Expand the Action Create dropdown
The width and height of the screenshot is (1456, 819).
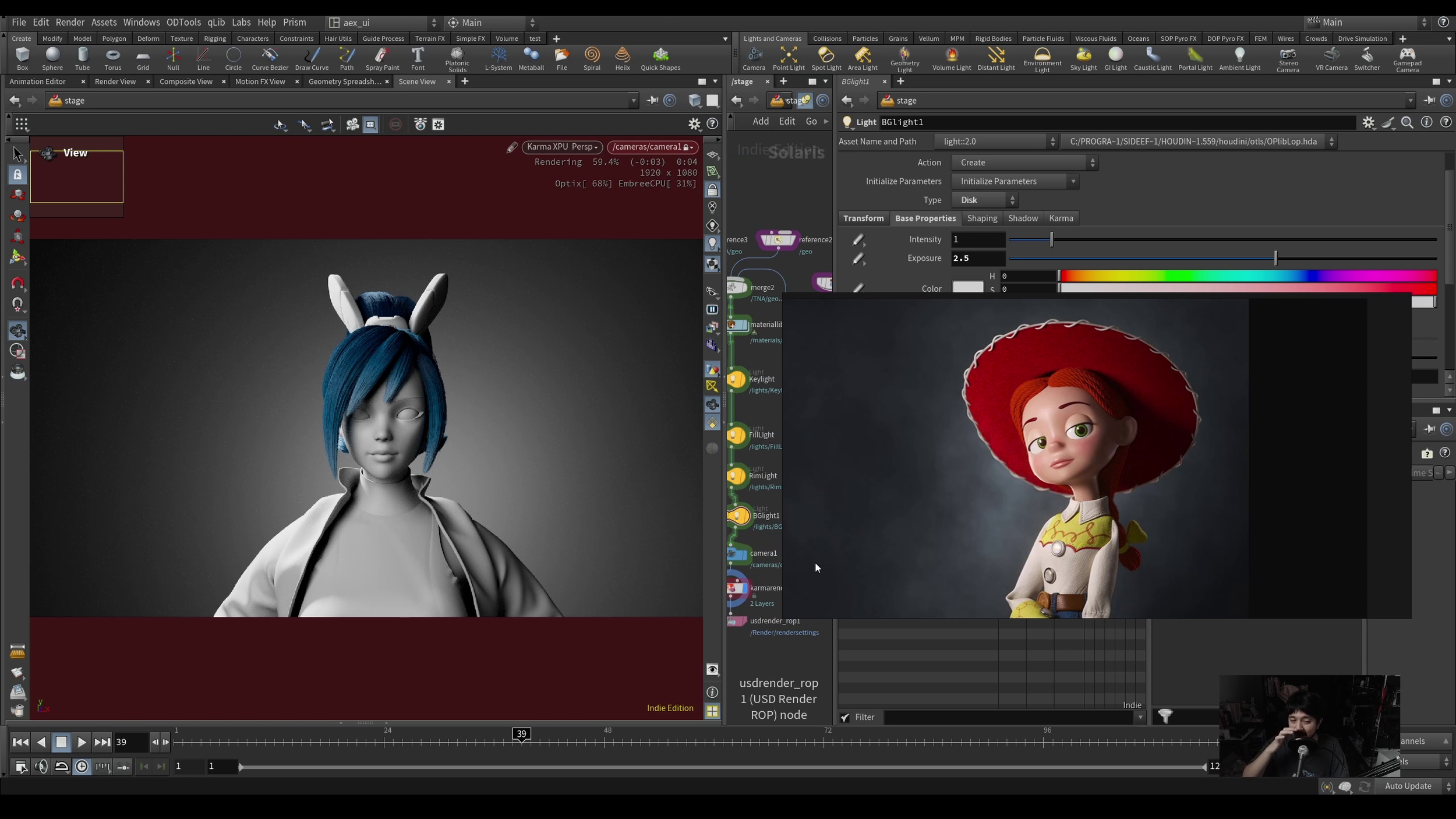point(1024,163)
